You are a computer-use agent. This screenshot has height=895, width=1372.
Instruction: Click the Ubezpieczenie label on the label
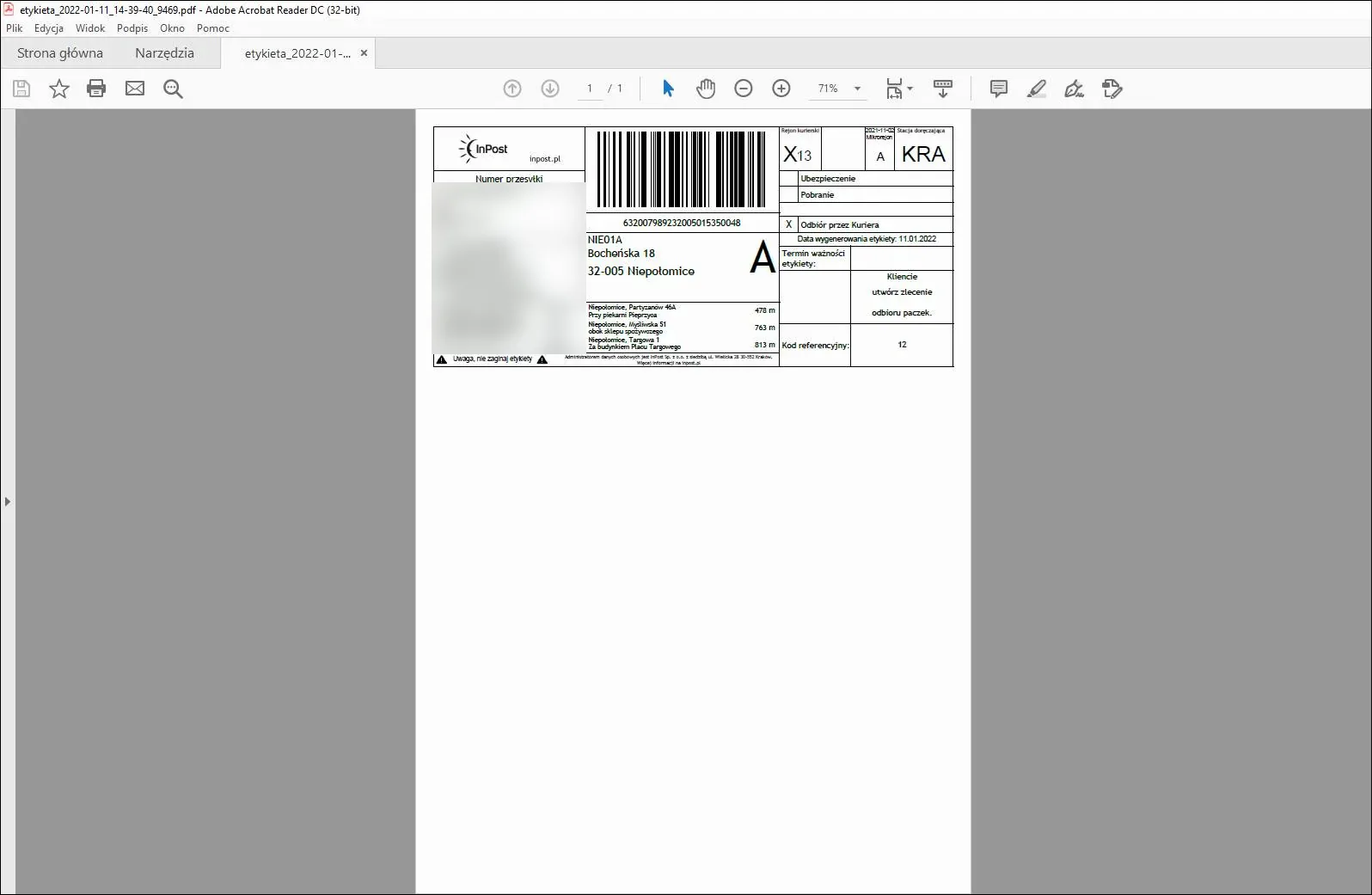(828, 179)
